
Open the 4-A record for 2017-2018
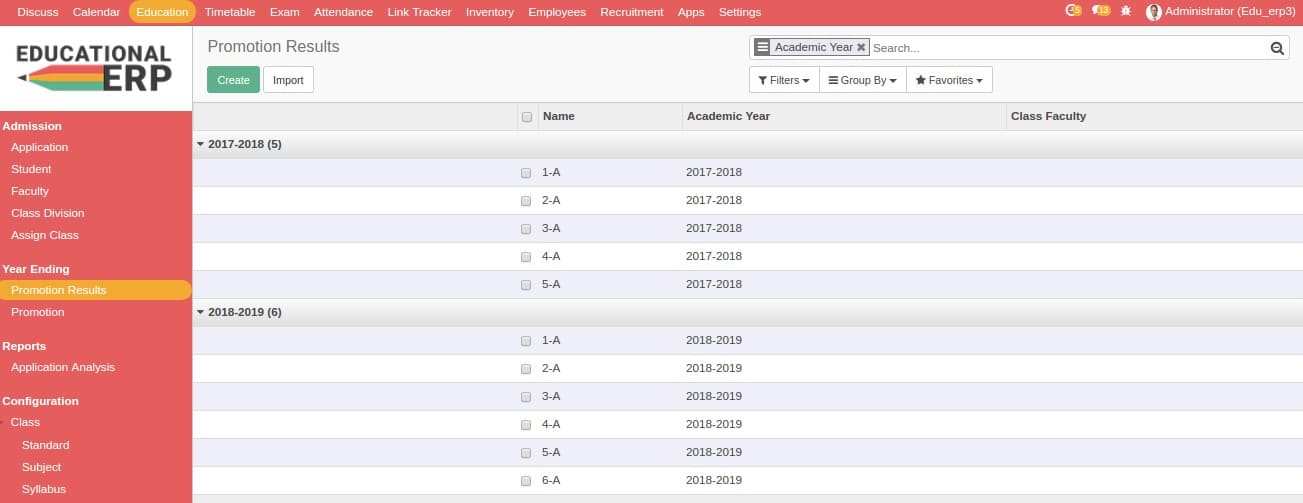747,256
